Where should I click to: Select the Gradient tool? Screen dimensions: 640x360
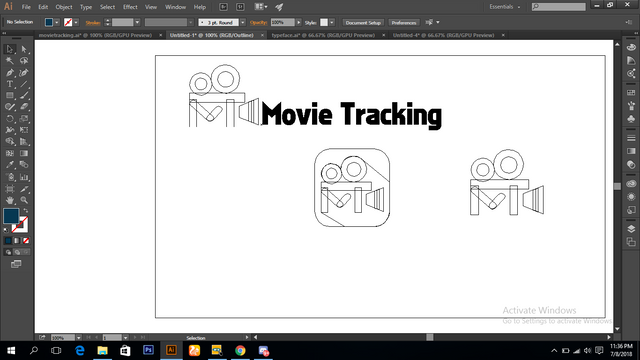coord(24,153)
